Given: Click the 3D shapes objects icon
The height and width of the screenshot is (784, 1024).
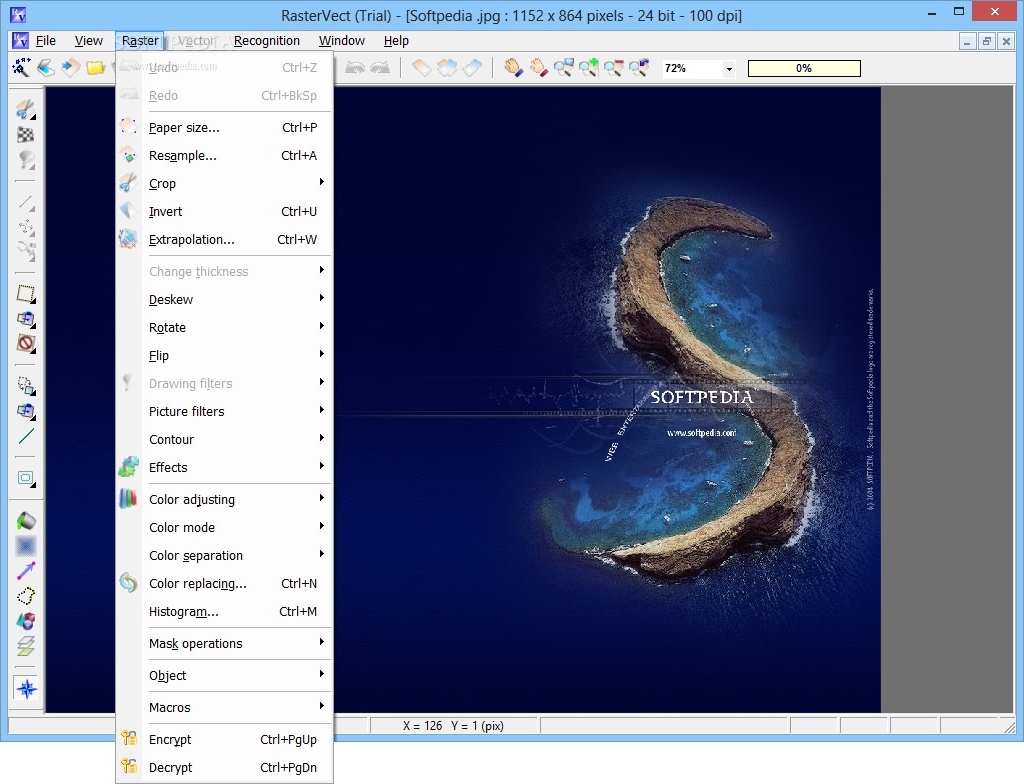Looking at the screenshot, I should click(x=25, y=621).
